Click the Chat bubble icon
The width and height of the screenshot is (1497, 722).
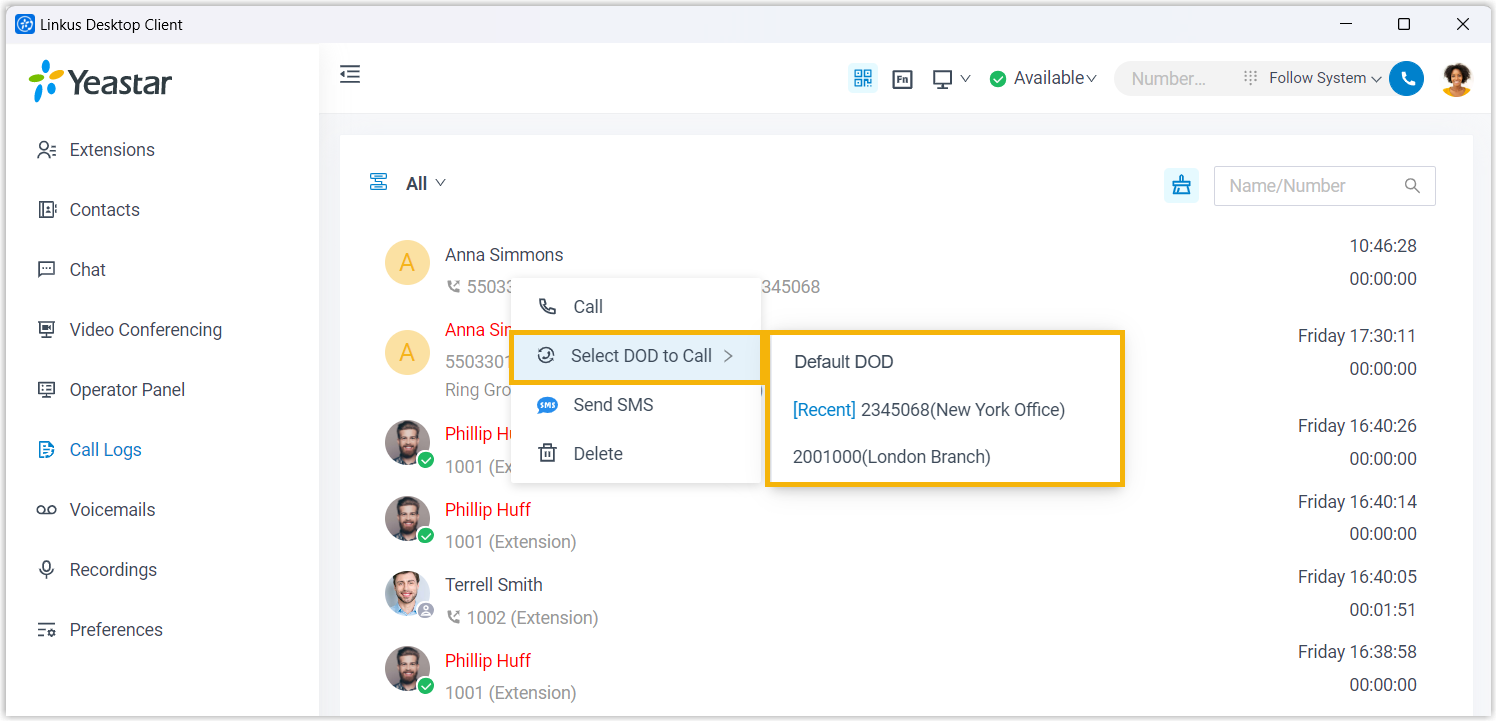[x=47, y=270]
